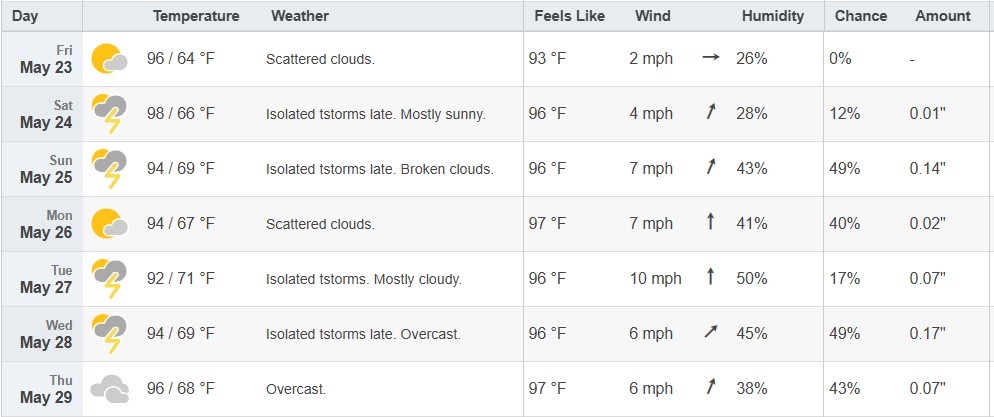Click the scattered clouds icon for May 23
The width and height of the screenshot is (994, 417).
(110, 59)
